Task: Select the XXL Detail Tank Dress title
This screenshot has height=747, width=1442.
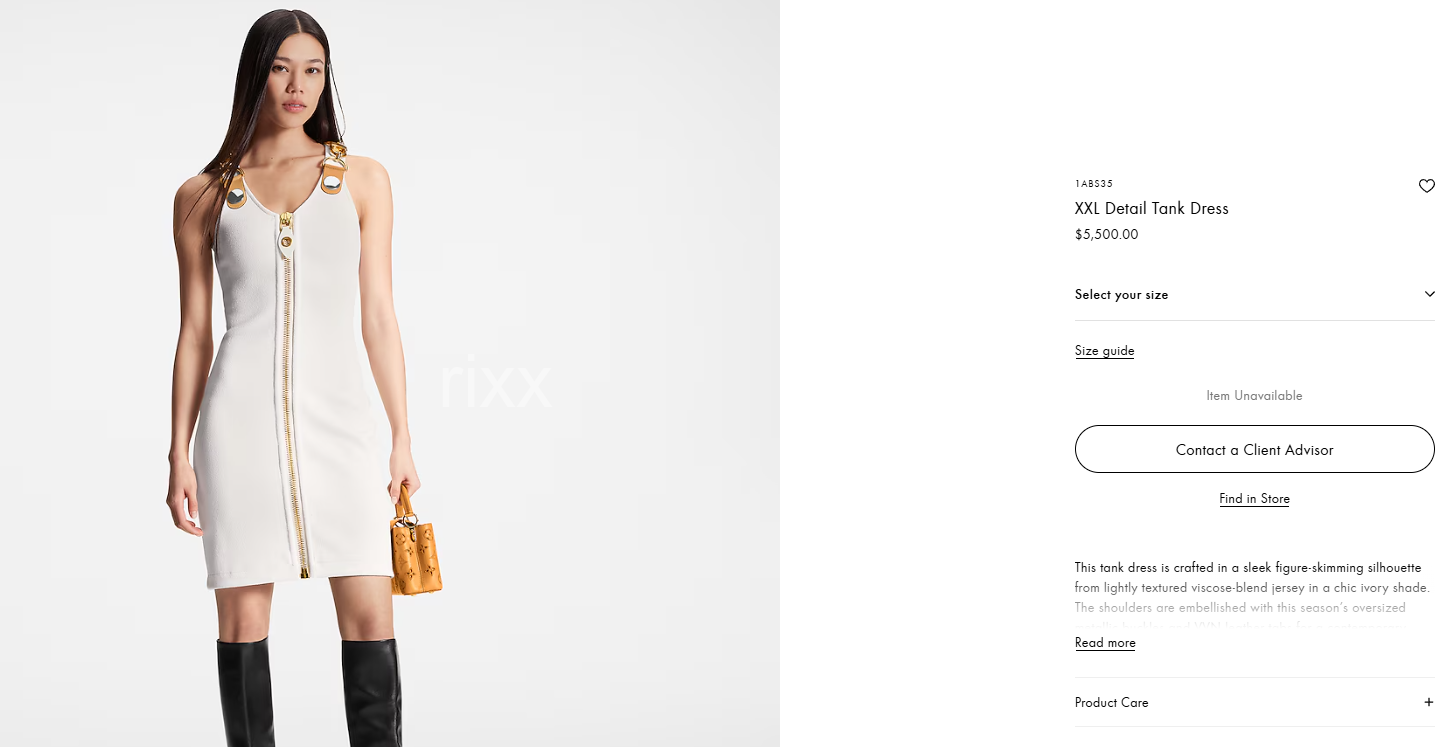Action: point(1151,208)
